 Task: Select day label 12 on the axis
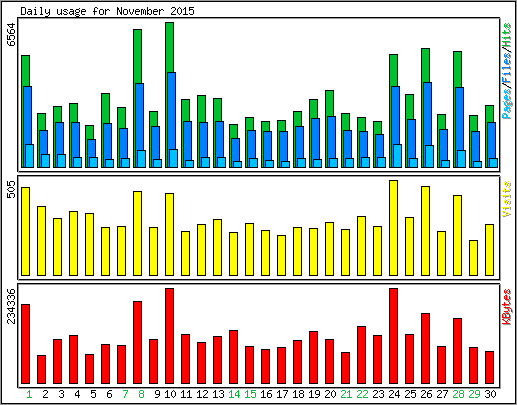(x=202, y=394)
